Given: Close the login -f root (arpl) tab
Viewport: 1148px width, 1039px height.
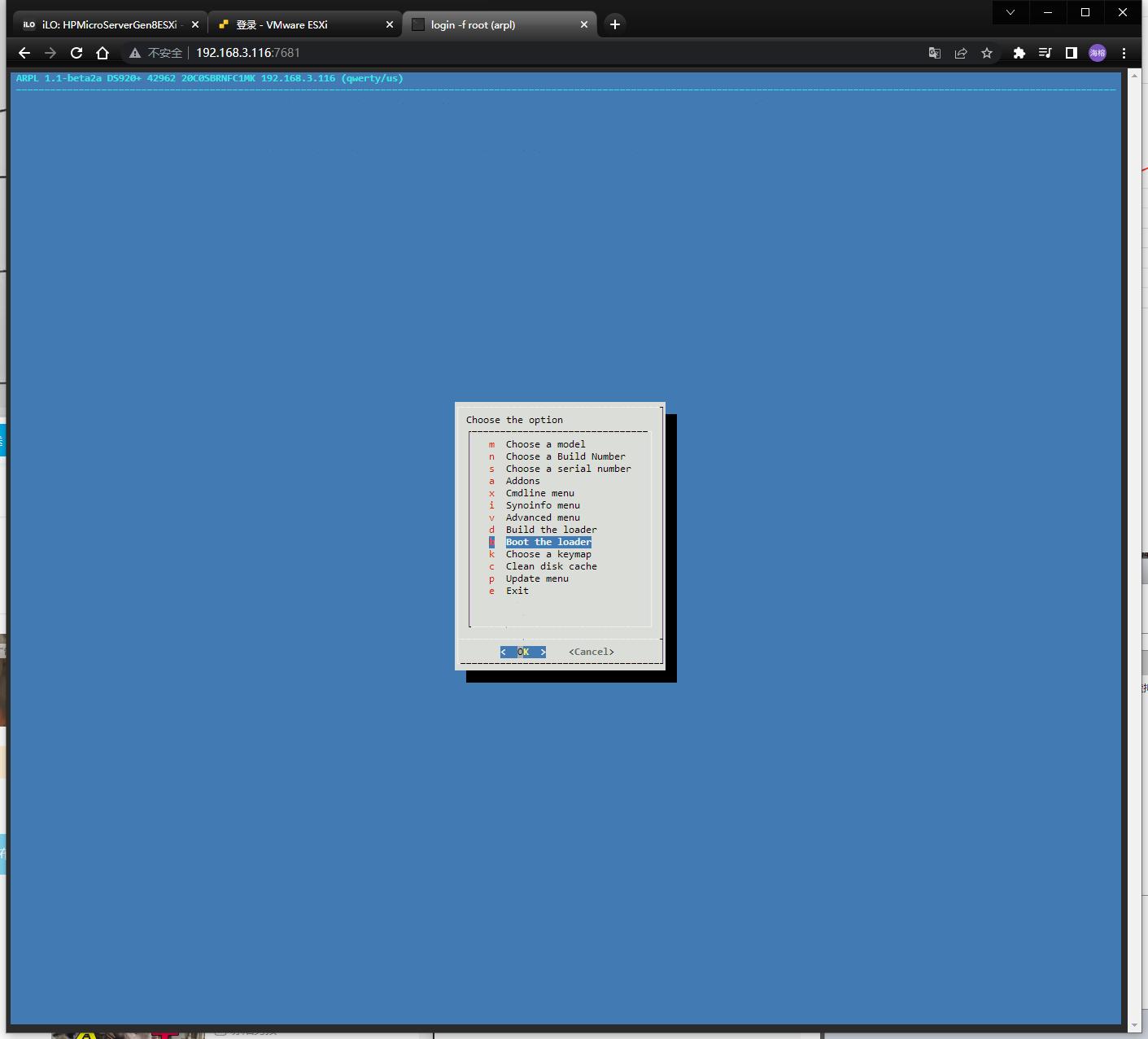Looking at the screenshot, I should (584, 24).
